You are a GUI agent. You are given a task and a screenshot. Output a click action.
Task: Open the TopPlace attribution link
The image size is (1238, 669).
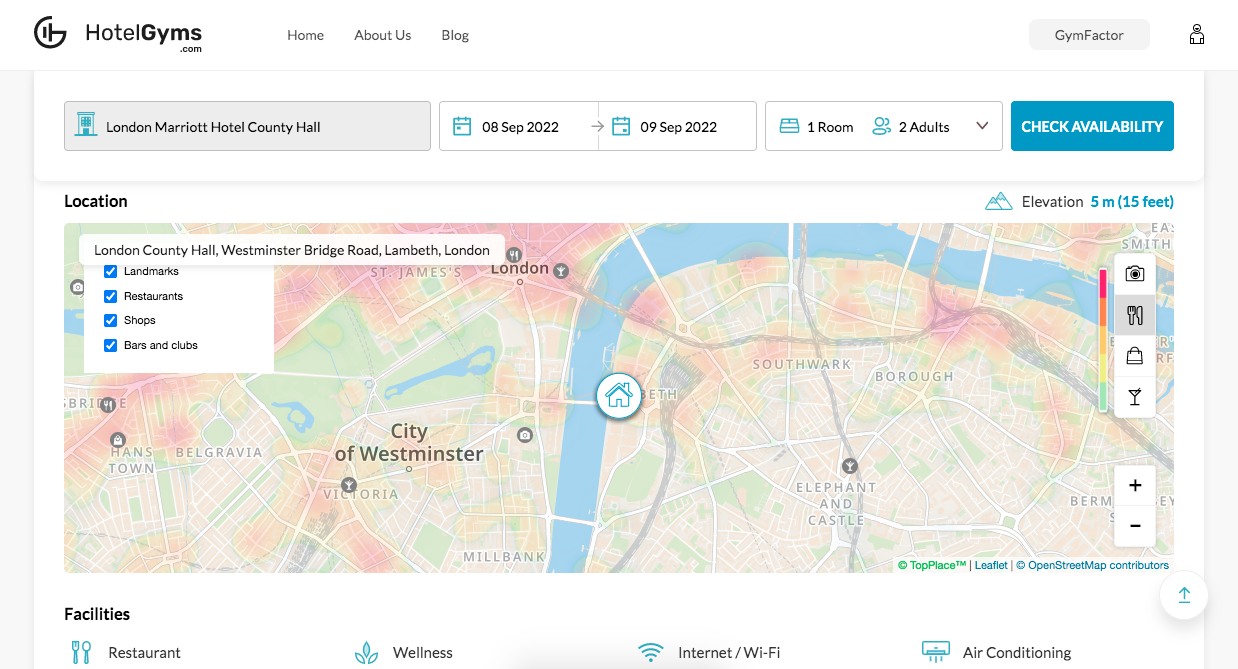tap(932, 565)
